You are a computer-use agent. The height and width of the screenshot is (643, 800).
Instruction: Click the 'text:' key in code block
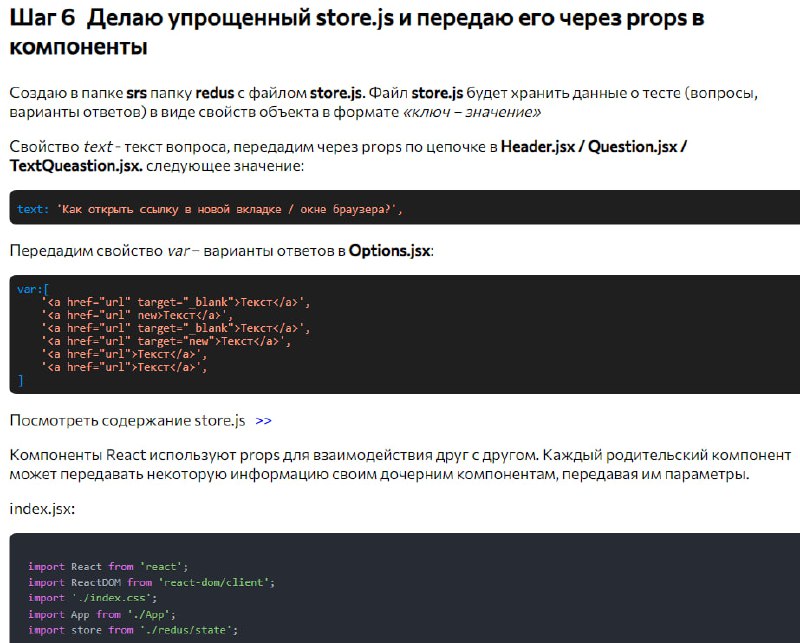pos(33,209)
